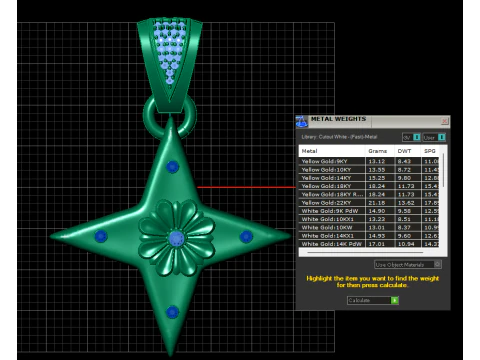The width and height of the screenshot is (480, 360).
Task: Sort by the Metal column header
Action: 332,151
